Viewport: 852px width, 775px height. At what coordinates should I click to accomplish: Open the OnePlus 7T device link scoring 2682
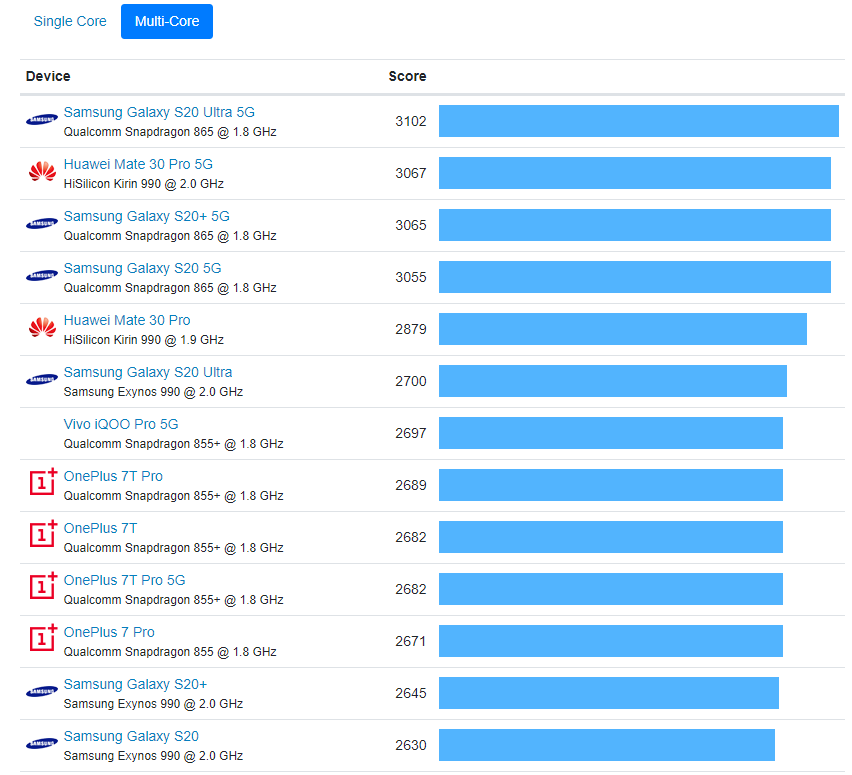tap(101, 528)
